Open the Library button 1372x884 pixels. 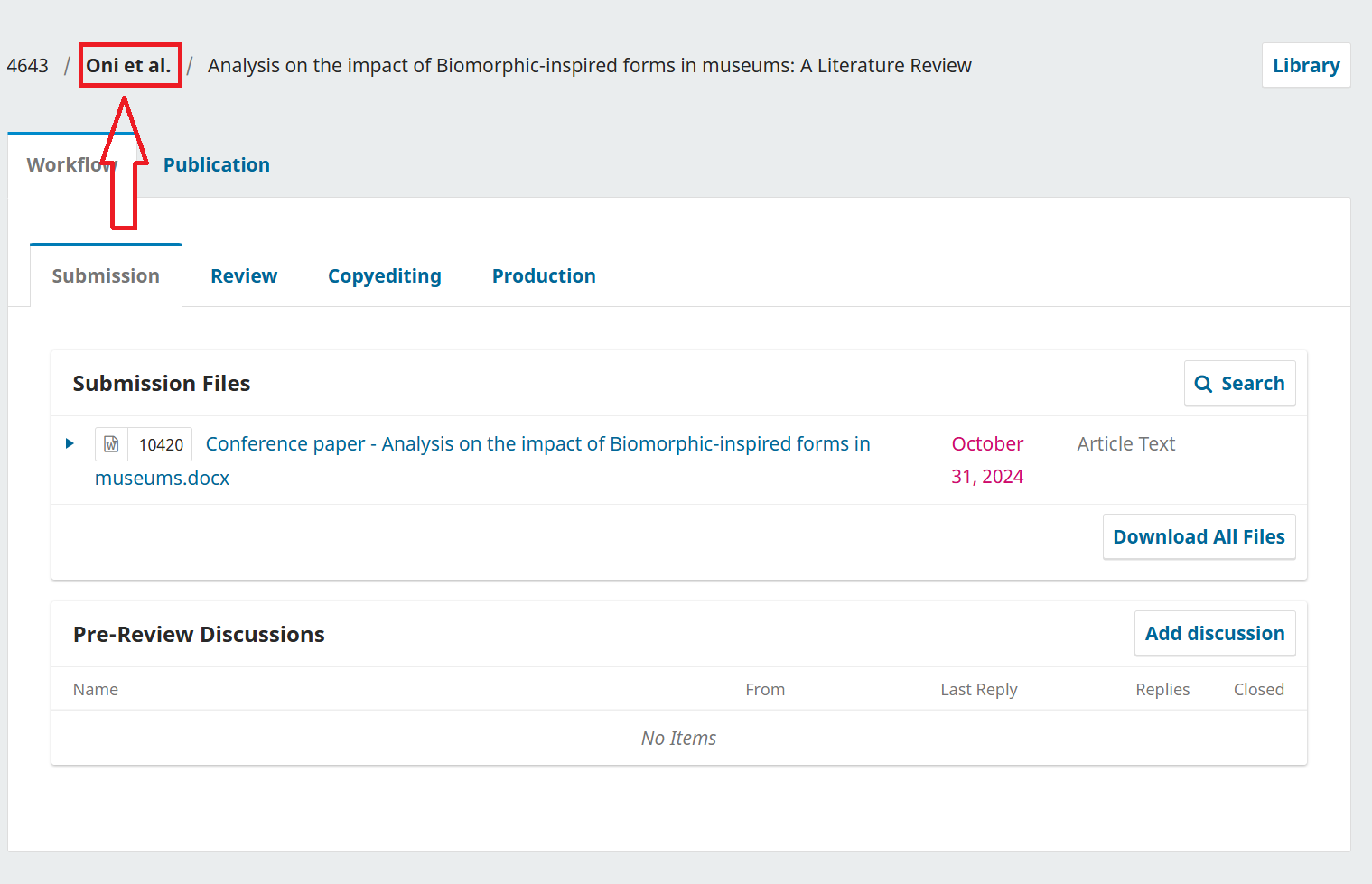(x=1305, y=66)
